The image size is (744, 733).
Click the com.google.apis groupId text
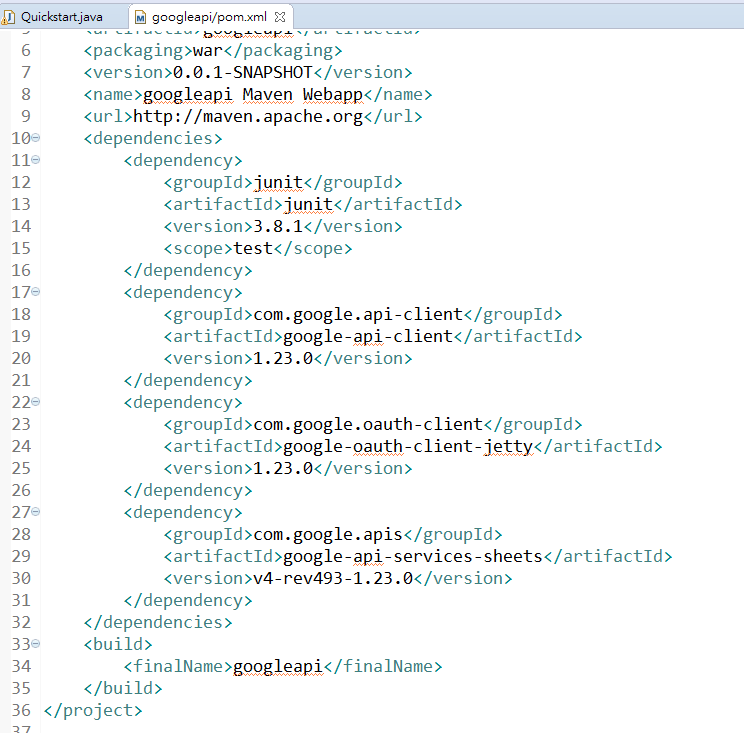coord(328,535)
